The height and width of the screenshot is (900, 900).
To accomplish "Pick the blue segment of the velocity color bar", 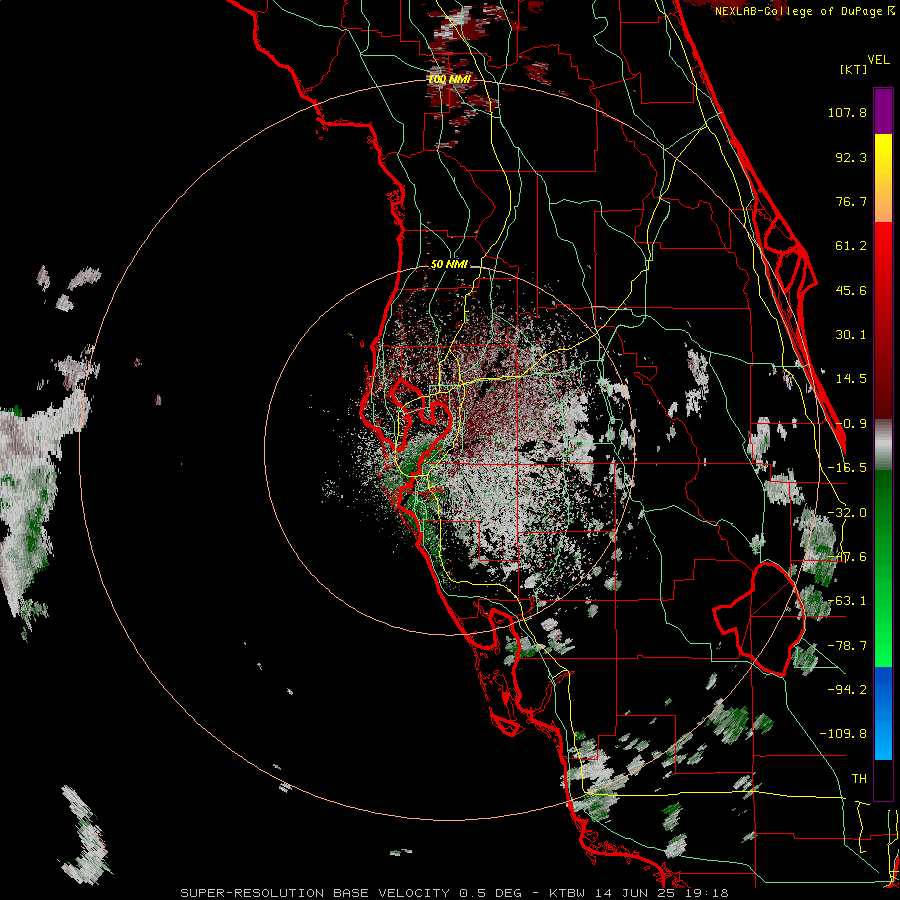I will [883, 713].
